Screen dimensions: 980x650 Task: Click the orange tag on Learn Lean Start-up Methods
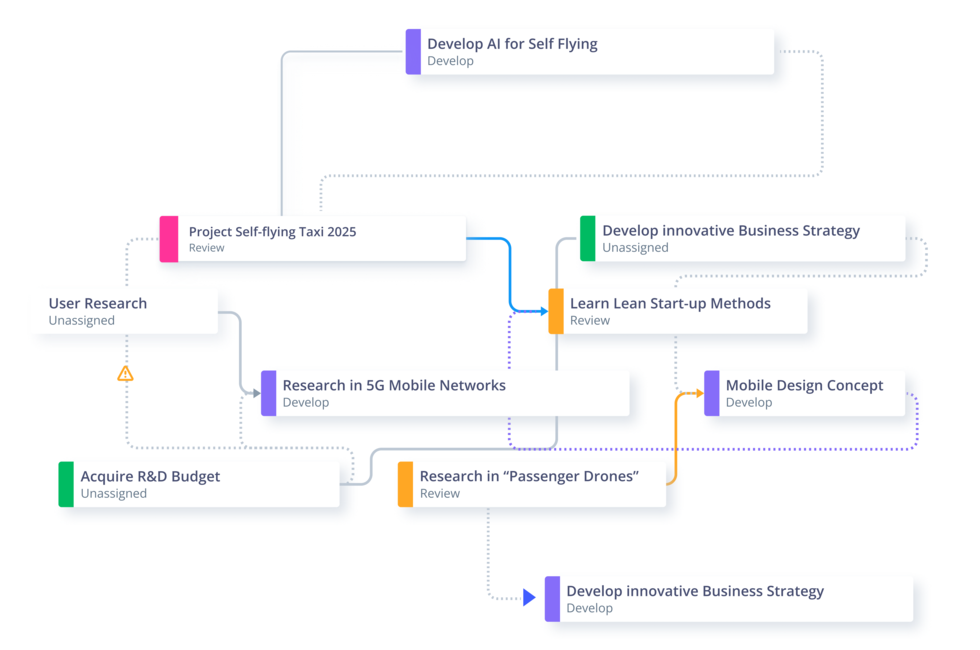[x=556, y=311]
